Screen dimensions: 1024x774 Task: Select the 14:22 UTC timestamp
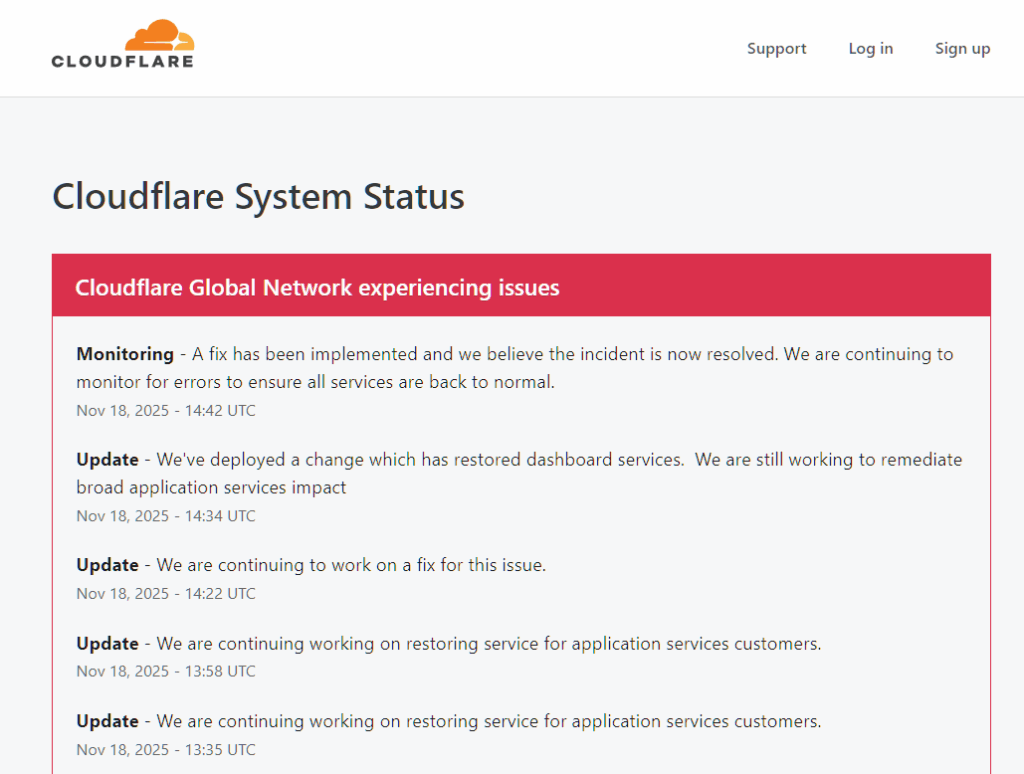coord(166,593)
